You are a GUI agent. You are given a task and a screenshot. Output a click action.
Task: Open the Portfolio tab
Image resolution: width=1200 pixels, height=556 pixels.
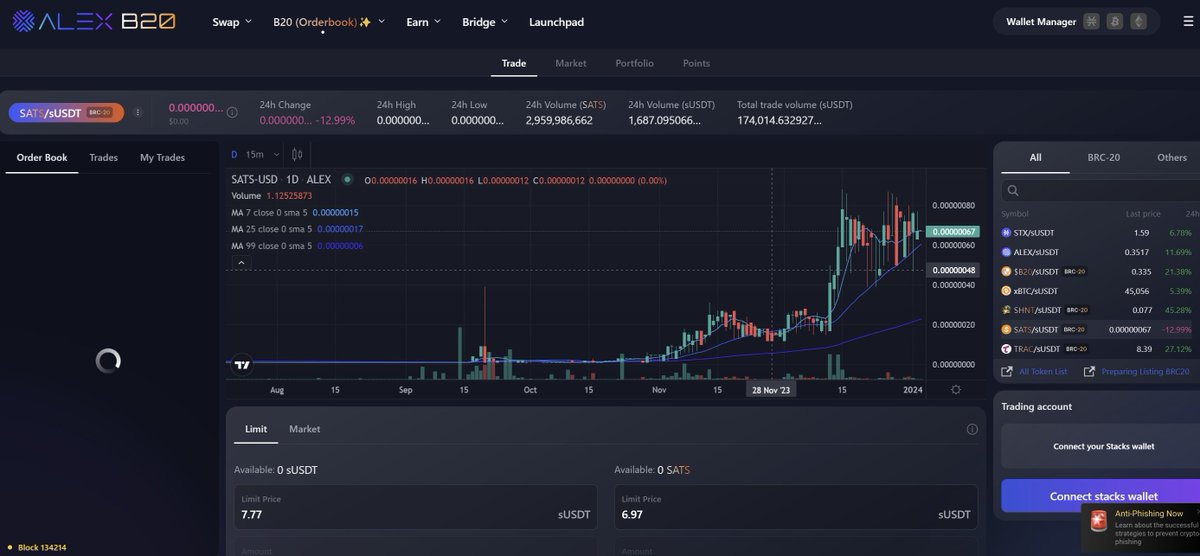635,63
